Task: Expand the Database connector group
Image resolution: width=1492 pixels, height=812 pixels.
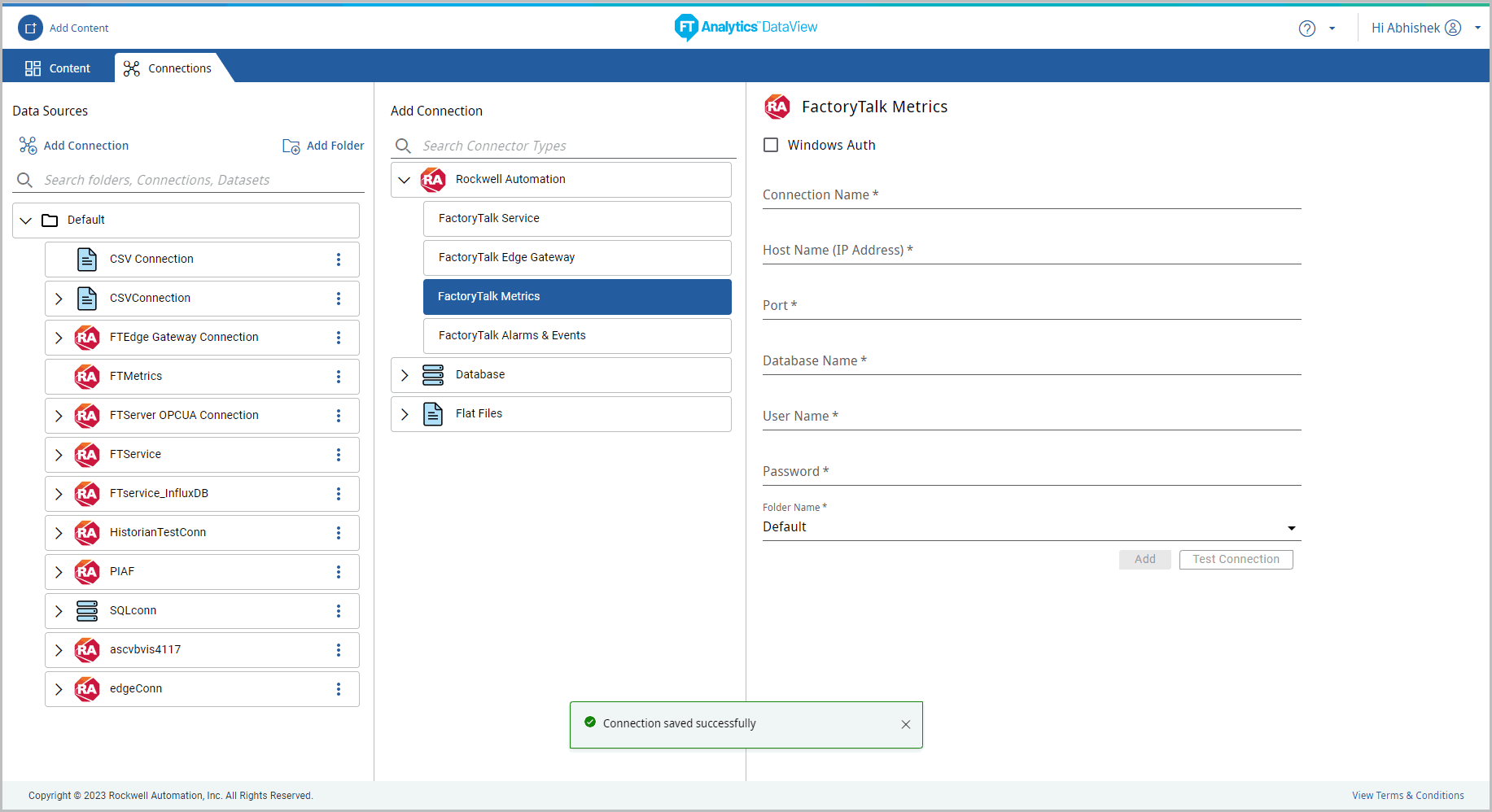Action: coord(405,375)
